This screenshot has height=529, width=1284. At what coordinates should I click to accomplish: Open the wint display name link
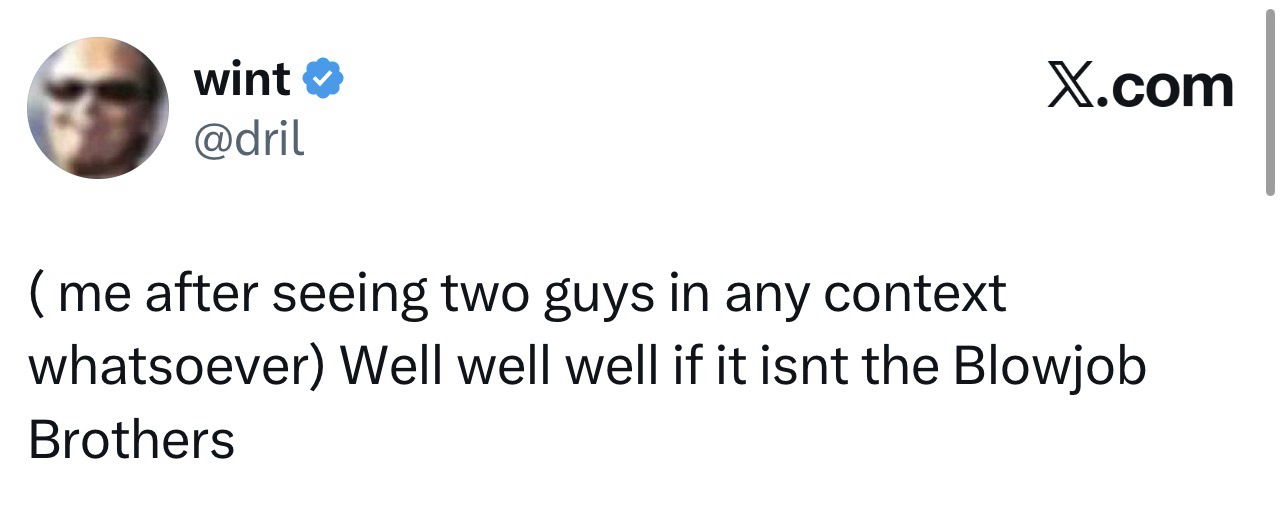tap(242, 79)
